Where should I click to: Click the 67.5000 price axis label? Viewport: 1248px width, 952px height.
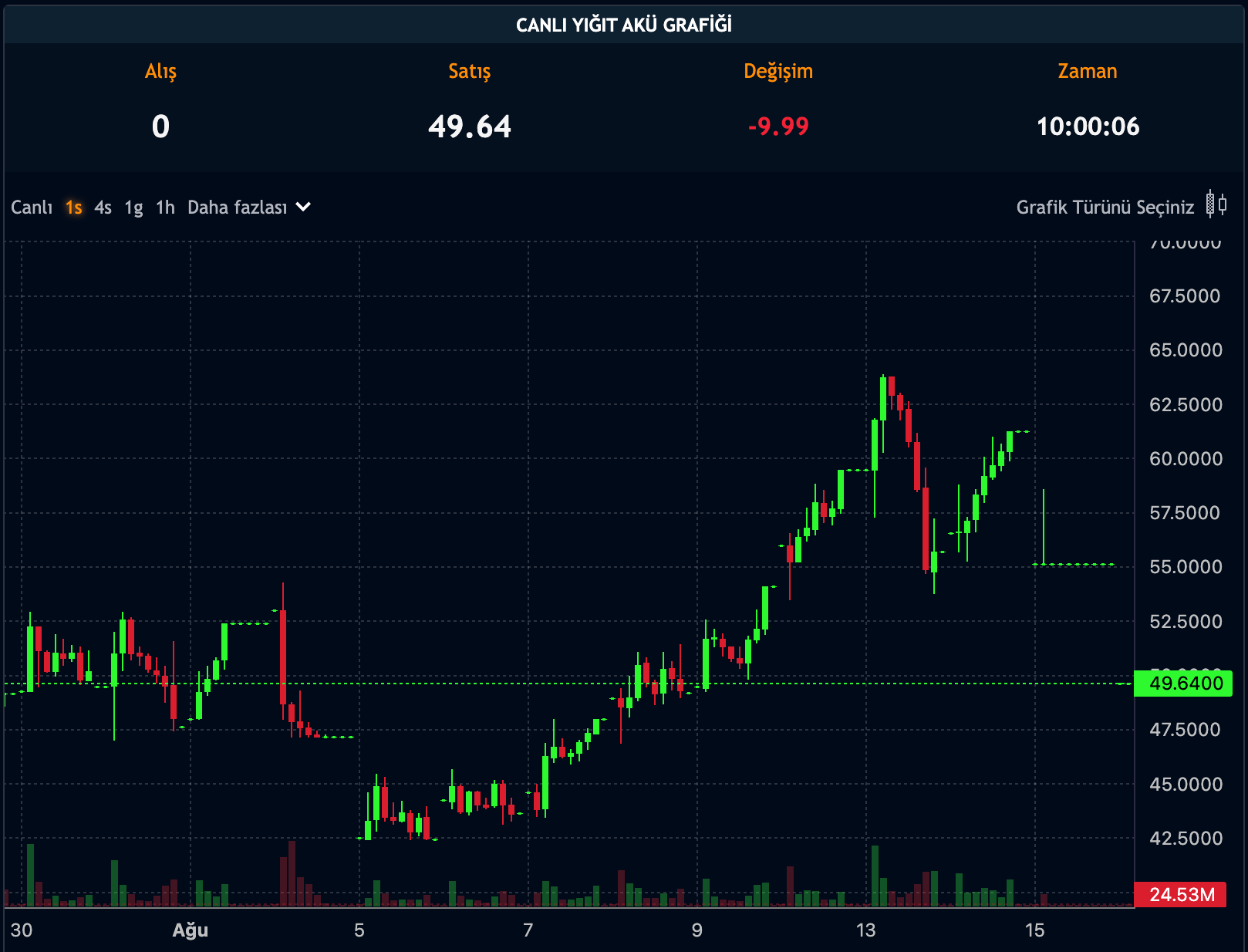pos(1186,296)
